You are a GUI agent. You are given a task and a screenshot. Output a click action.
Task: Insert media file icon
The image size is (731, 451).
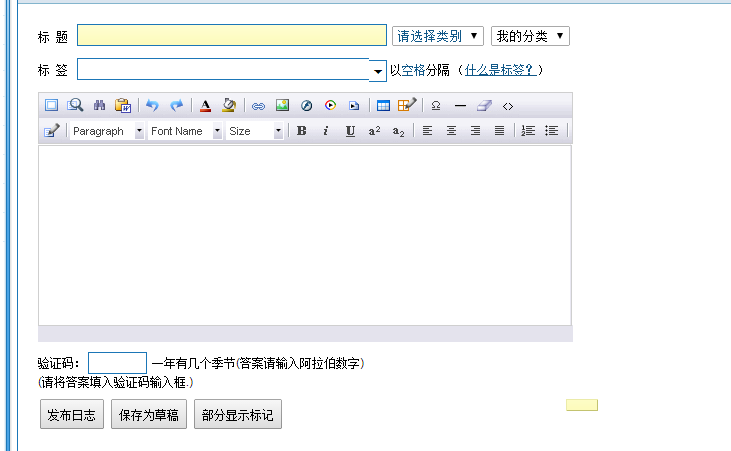pos(354,106)
